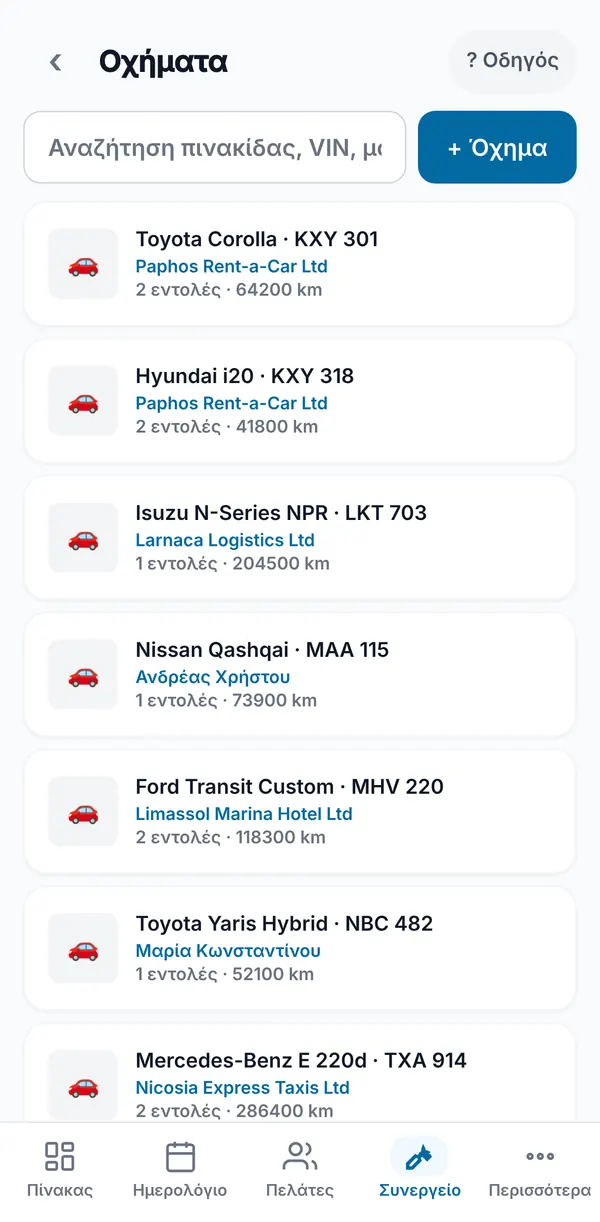Select the Συνεργείο workshop tab
600x1222 pixels.
420,1168
